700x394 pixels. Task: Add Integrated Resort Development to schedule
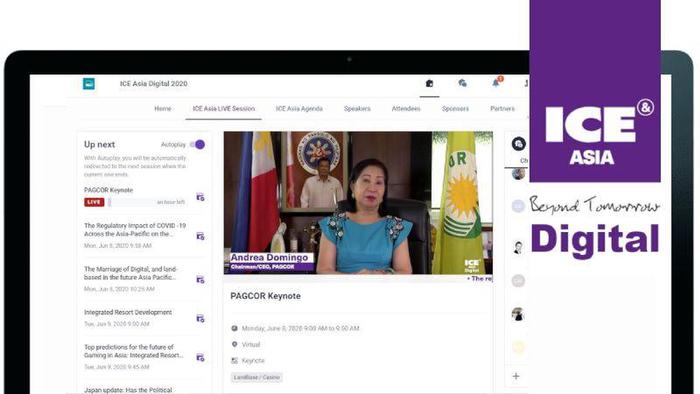200,318
